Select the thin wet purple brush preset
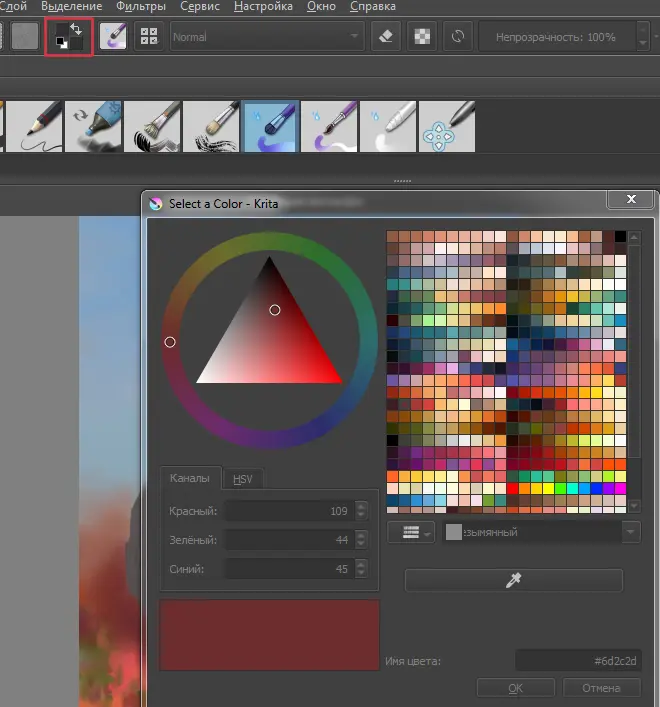 (330, 126)
